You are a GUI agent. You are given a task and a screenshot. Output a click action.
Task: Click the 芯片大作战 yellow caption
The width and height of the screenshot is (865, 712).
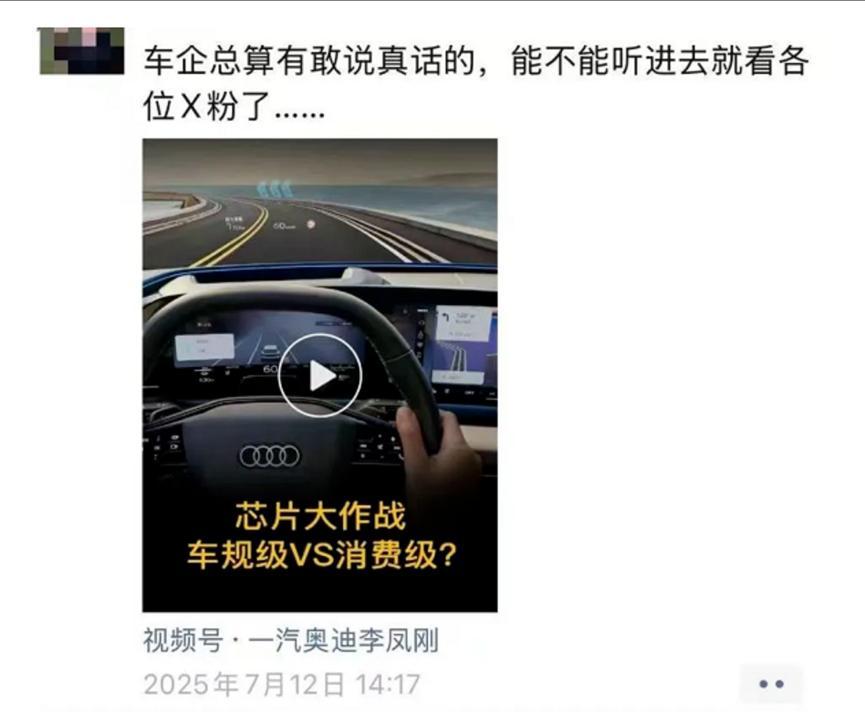(321, 516)
